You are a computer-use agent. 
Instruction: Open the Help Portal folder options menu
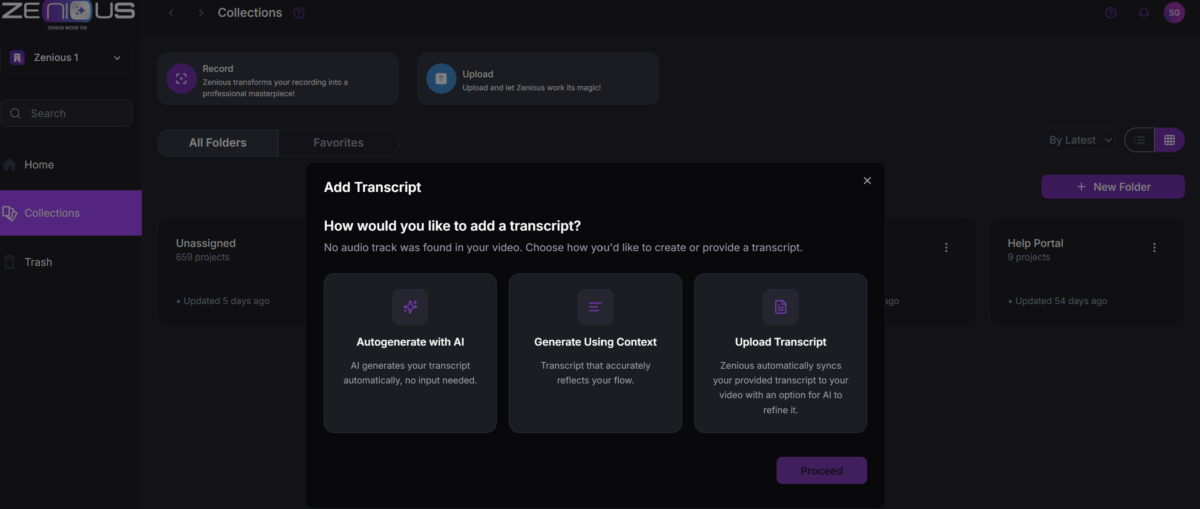click(1154, 247)
